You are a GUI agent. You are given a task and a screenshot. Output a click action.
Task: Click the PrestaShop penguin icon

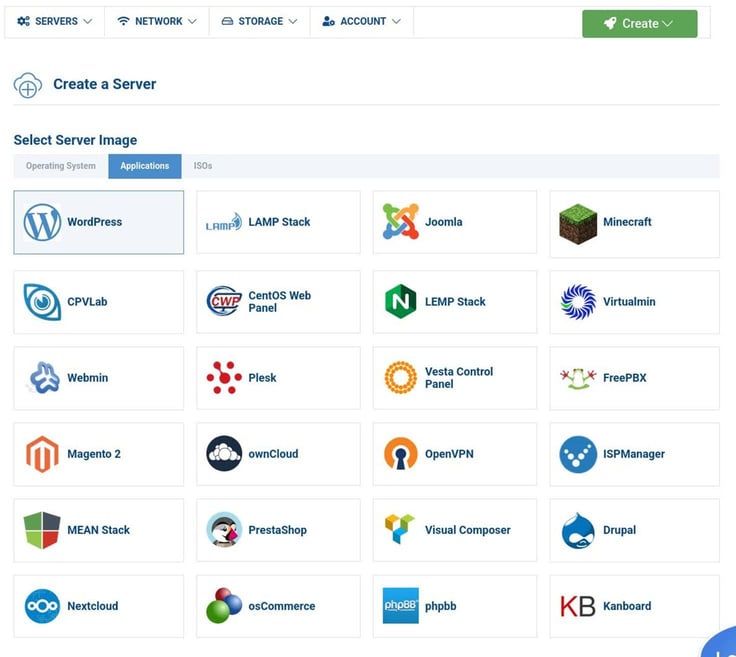pyautogui.click(x=224, y=530)
